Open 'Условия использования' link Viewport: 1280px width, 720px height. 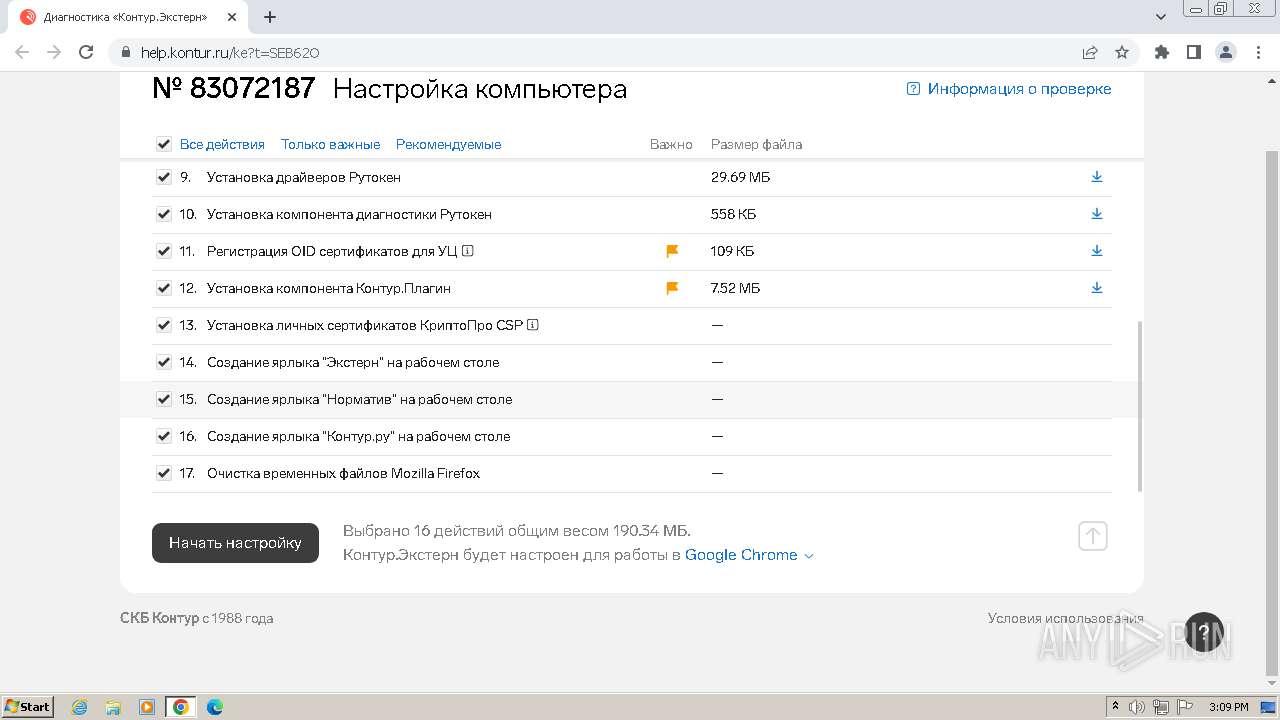(1065, 618)
